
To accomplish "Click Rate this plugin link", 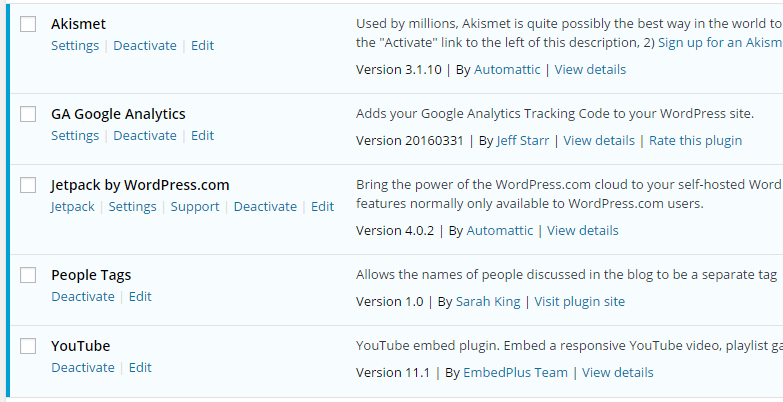I will (x=695, y=141).
